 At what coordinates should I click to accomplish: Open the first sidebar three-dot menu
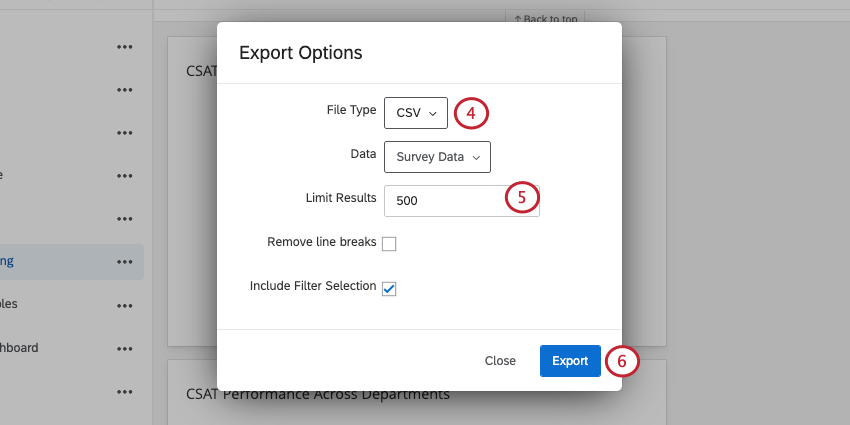(124, 47)
